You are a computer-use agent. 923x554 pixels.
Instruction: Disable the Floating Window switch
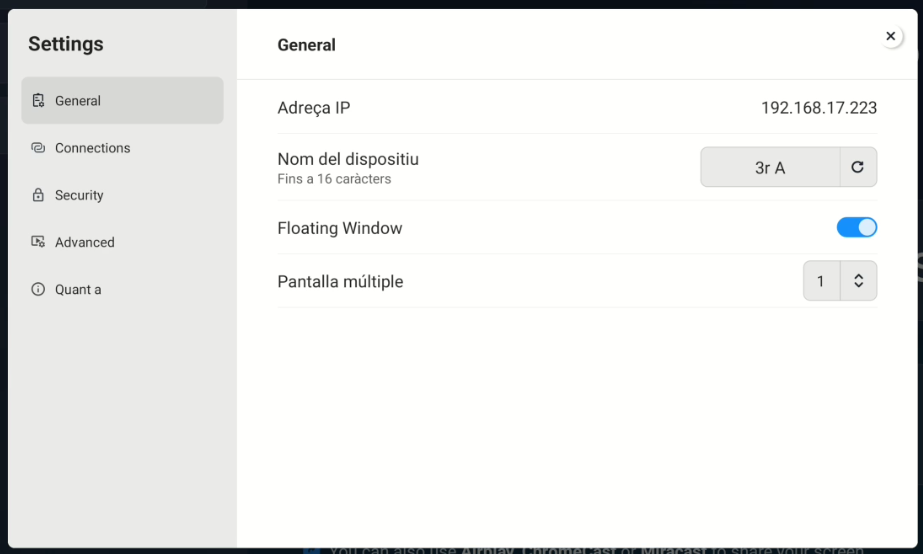[x=857, y=227]
